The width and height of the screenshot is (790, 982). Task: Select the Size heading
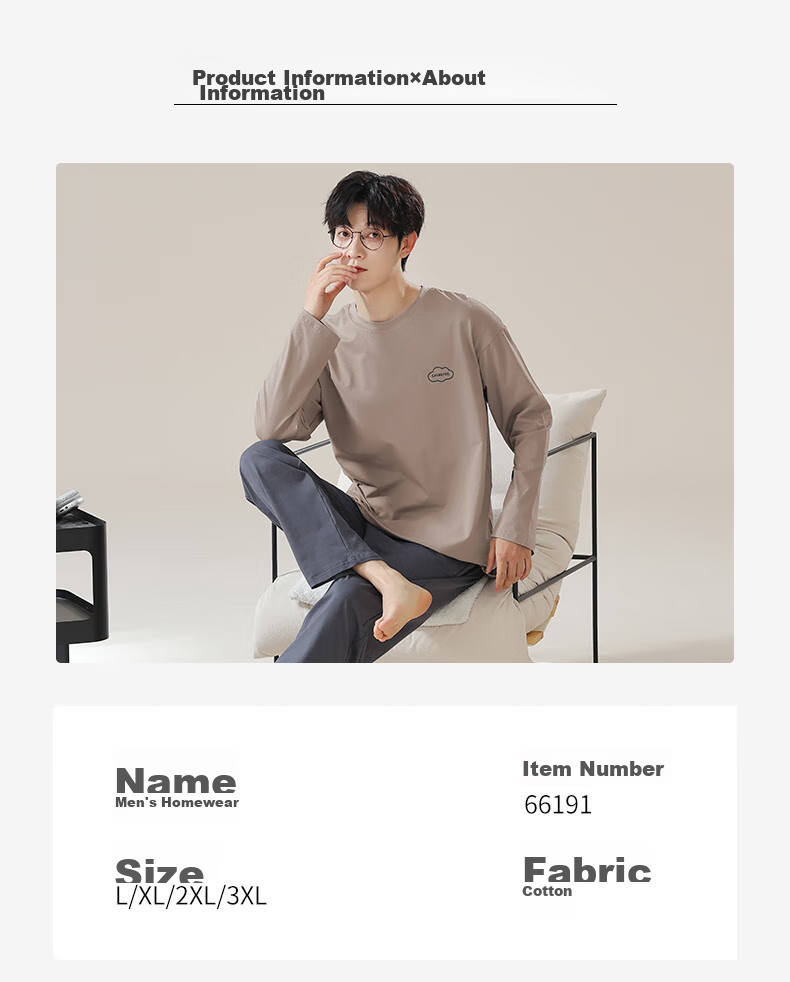pos(159,871)
